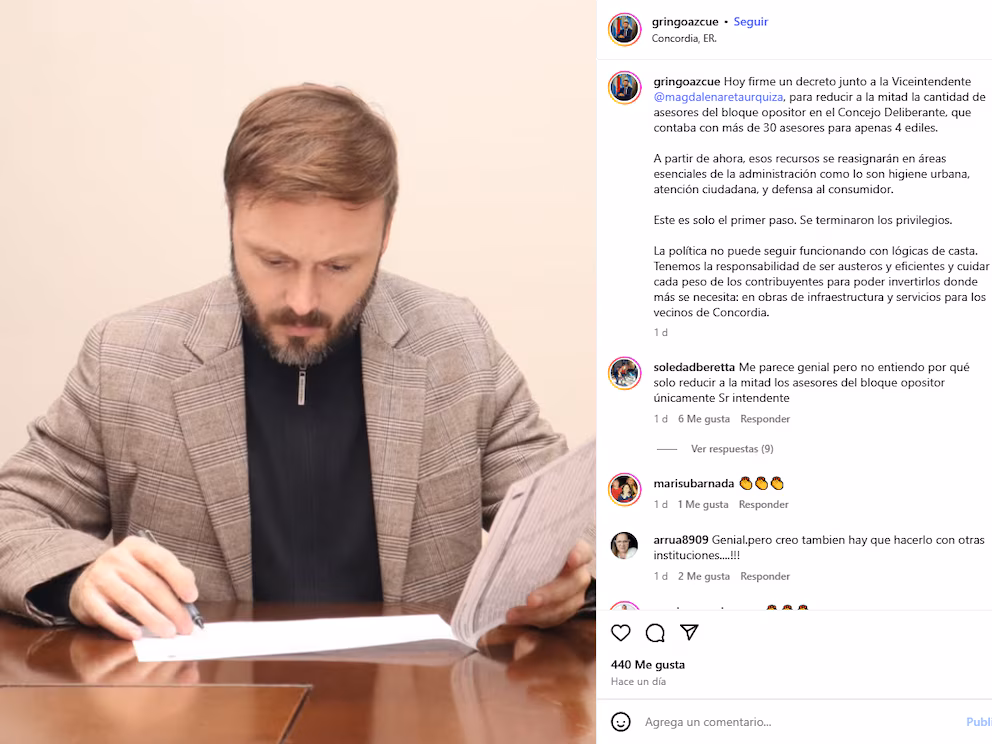Like the post with heart icon

[621, 633]
